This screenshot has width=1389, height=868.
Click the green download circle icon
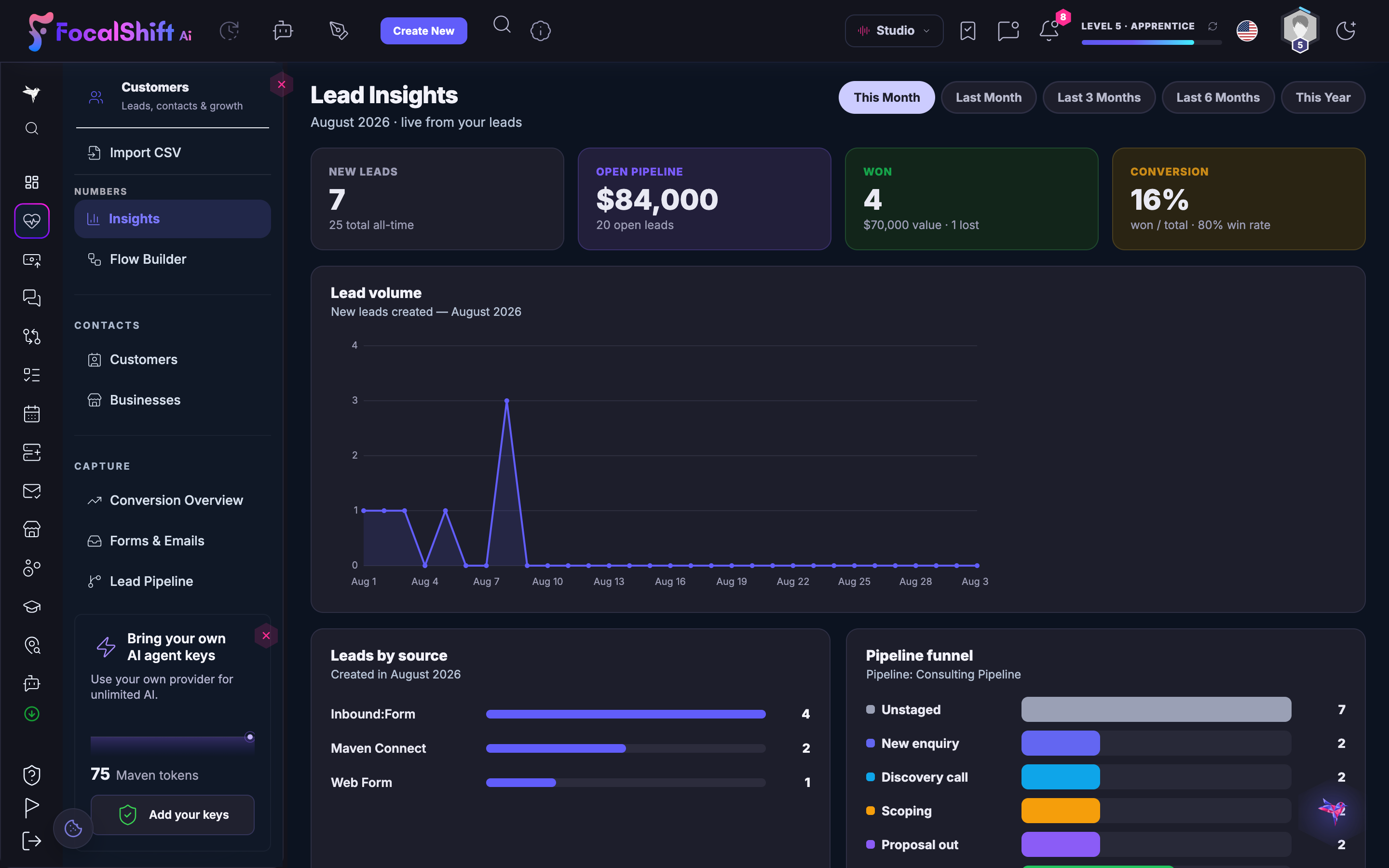(32, 714)
